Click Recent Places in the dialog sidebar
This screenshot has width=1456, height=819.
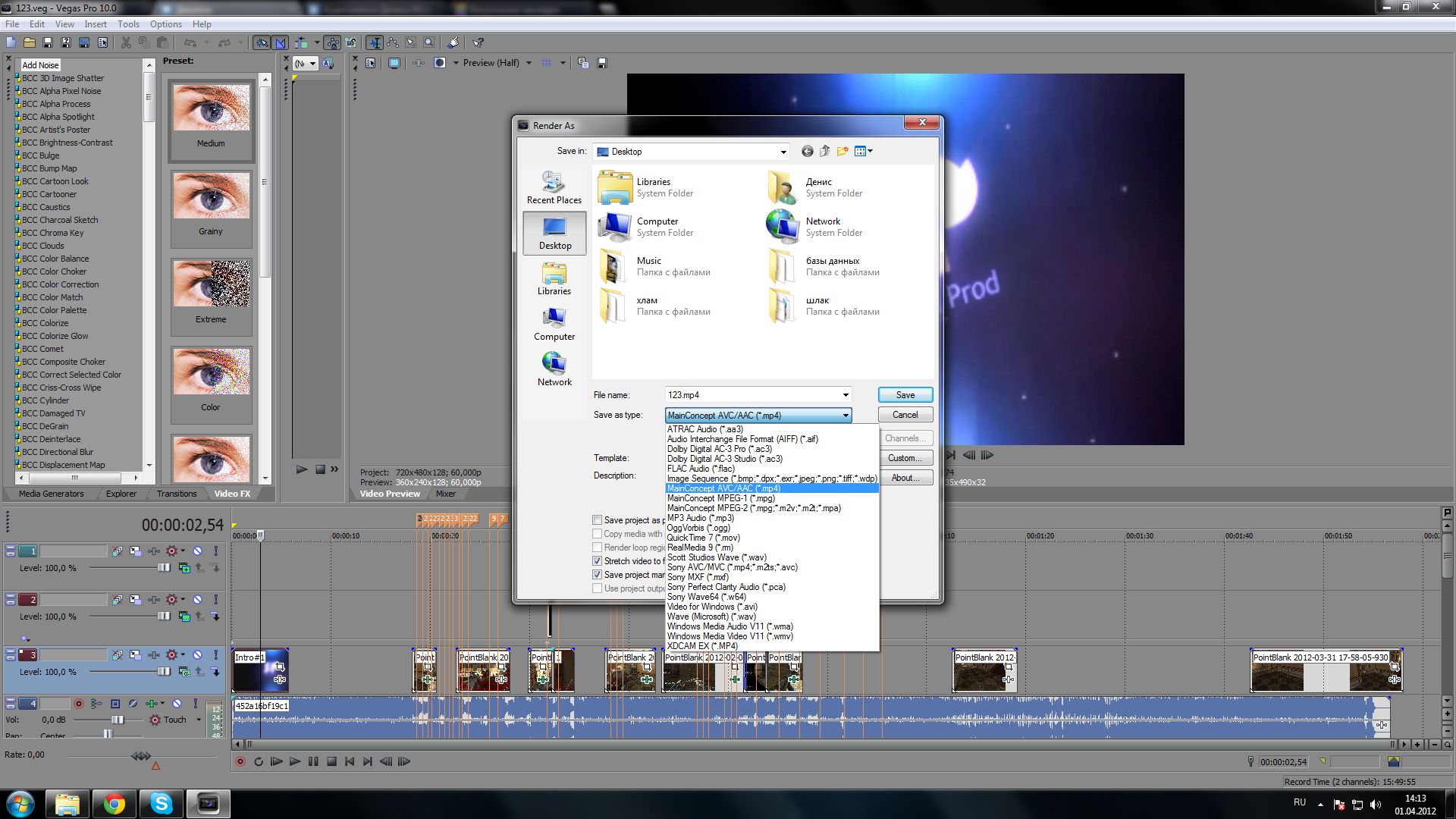[x=554, y=187]
